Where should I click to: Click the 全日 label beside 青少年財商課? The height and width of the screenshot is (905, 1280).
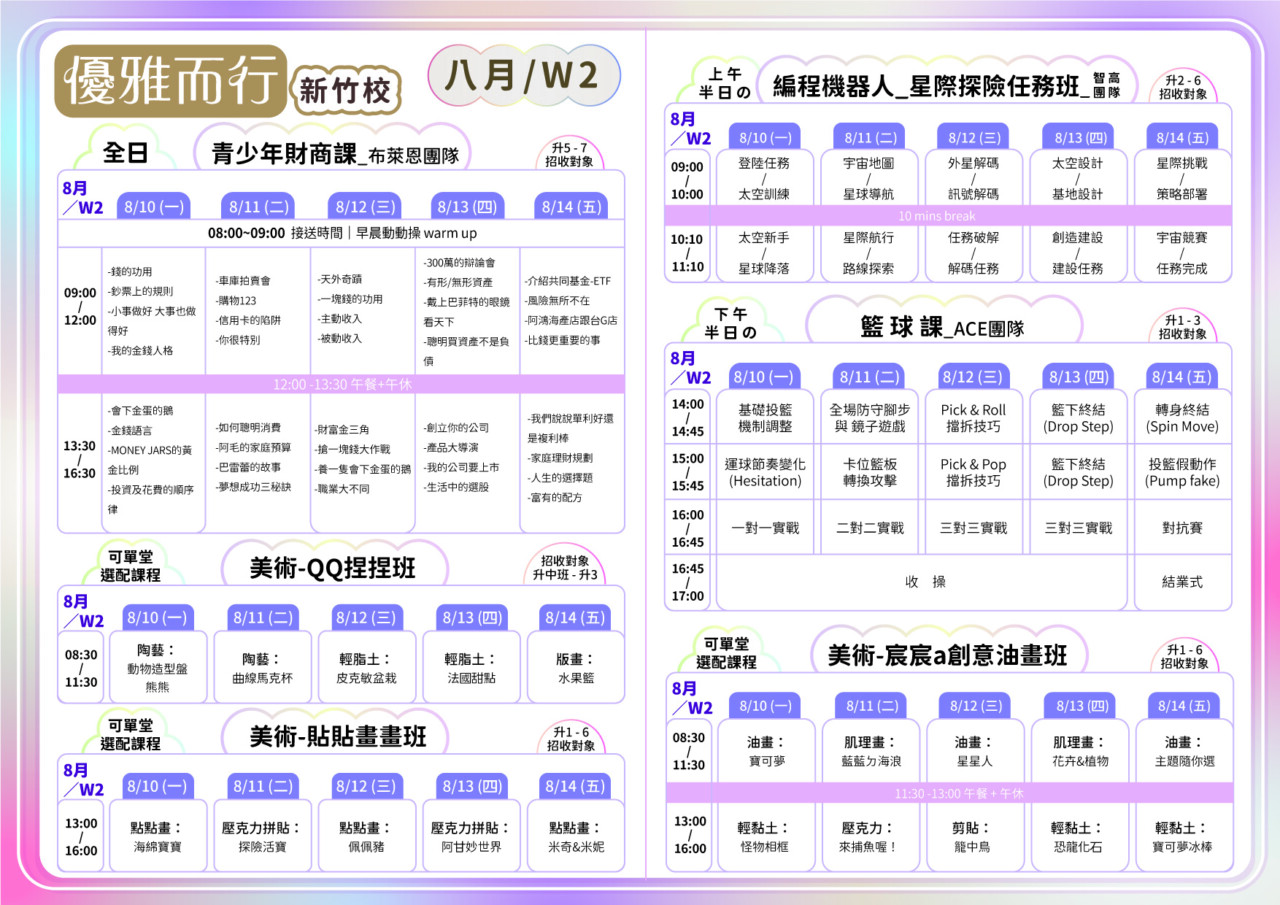(x=125, y=153)
